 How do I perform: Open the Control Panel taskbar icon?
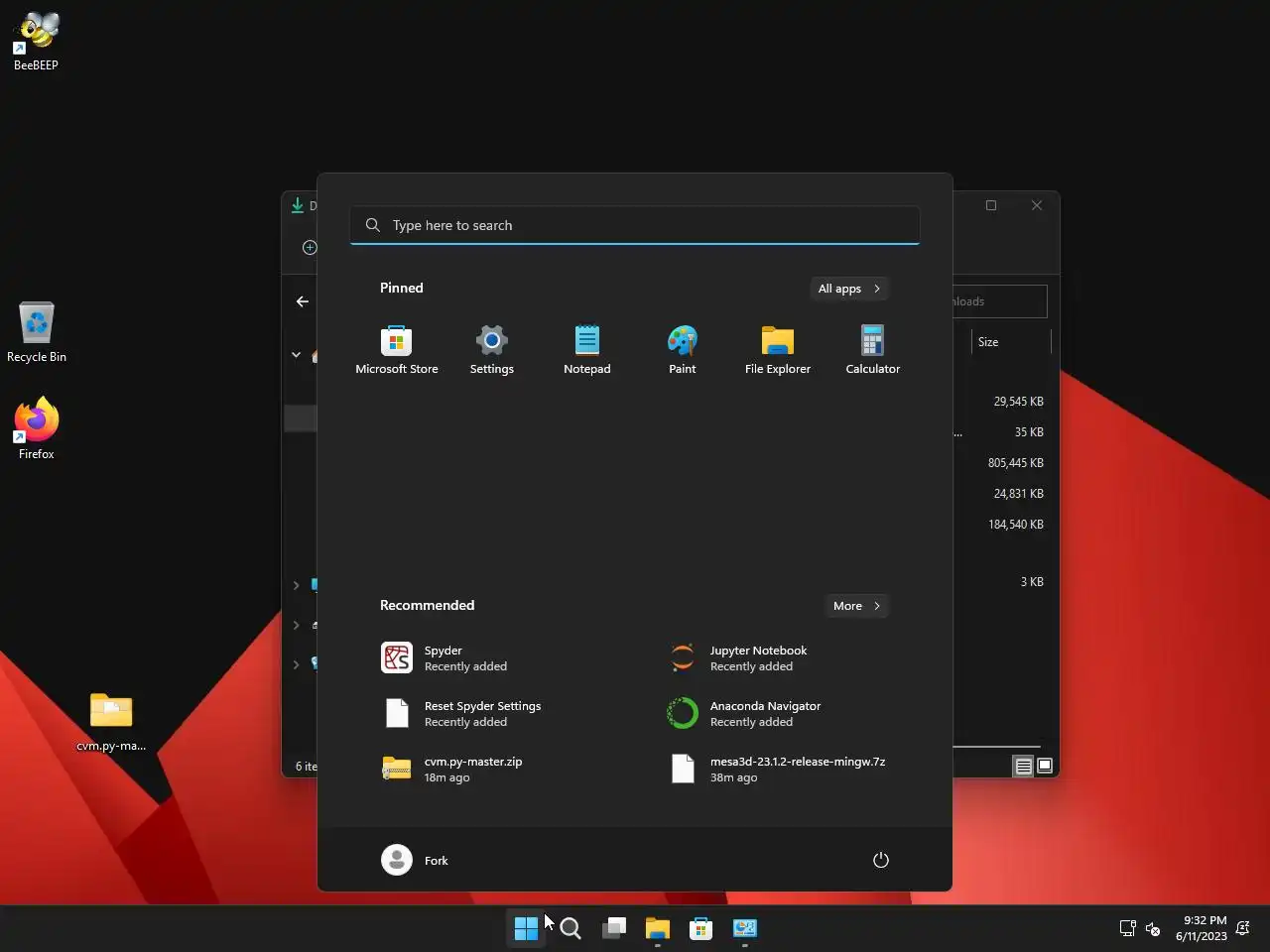(745, 928)
